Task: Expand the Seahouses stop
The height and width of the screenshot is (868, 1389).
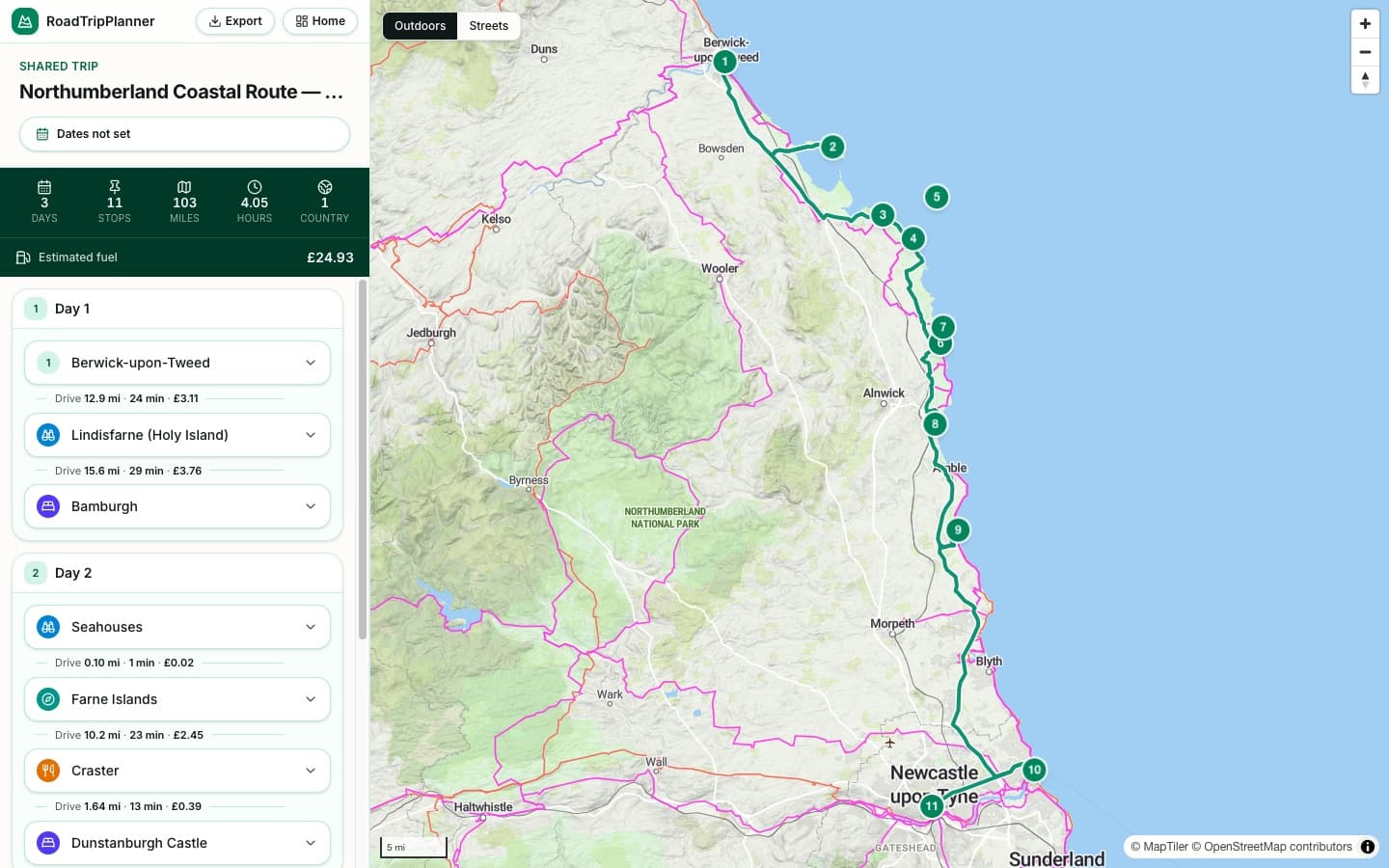Action: tap(177, 627)
